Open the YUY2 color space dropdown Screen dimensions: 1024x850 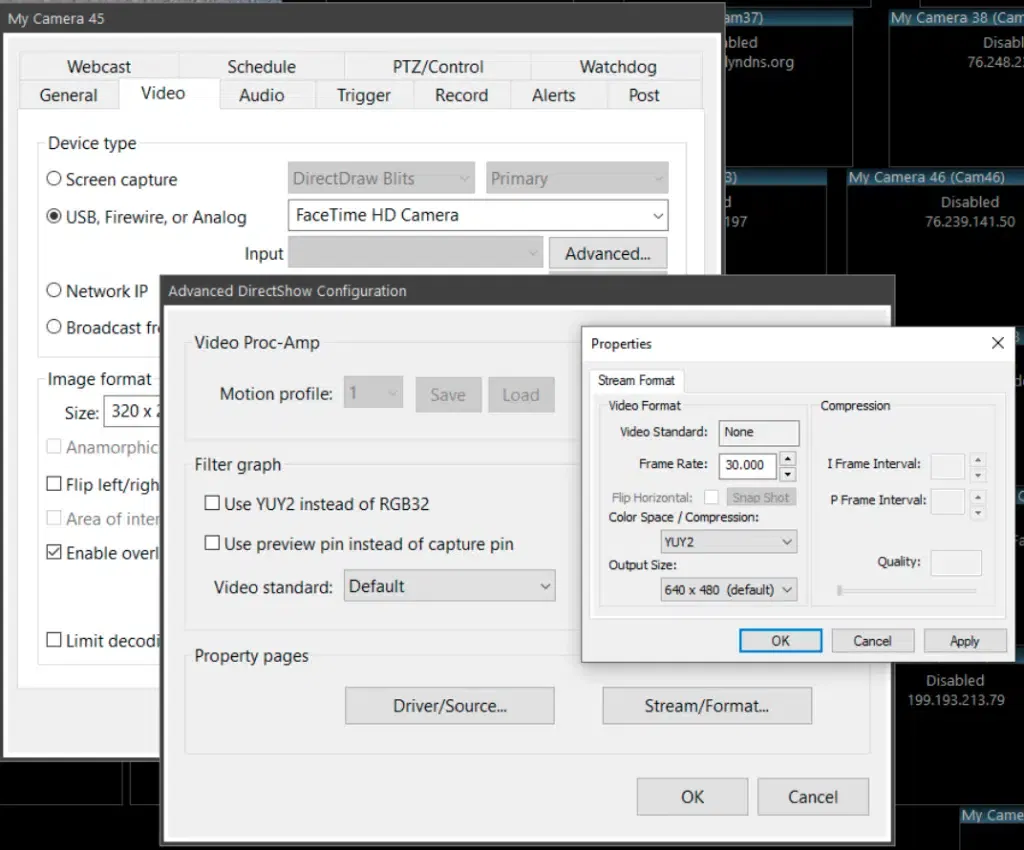tap(728, 542)
